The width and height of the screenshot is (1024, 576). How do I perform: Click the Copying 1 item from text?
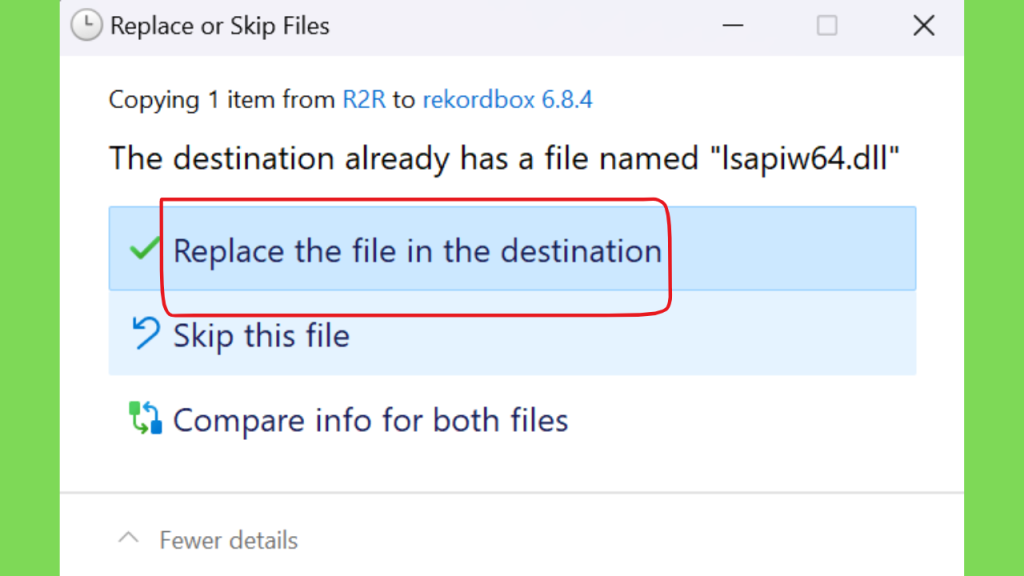222,99
